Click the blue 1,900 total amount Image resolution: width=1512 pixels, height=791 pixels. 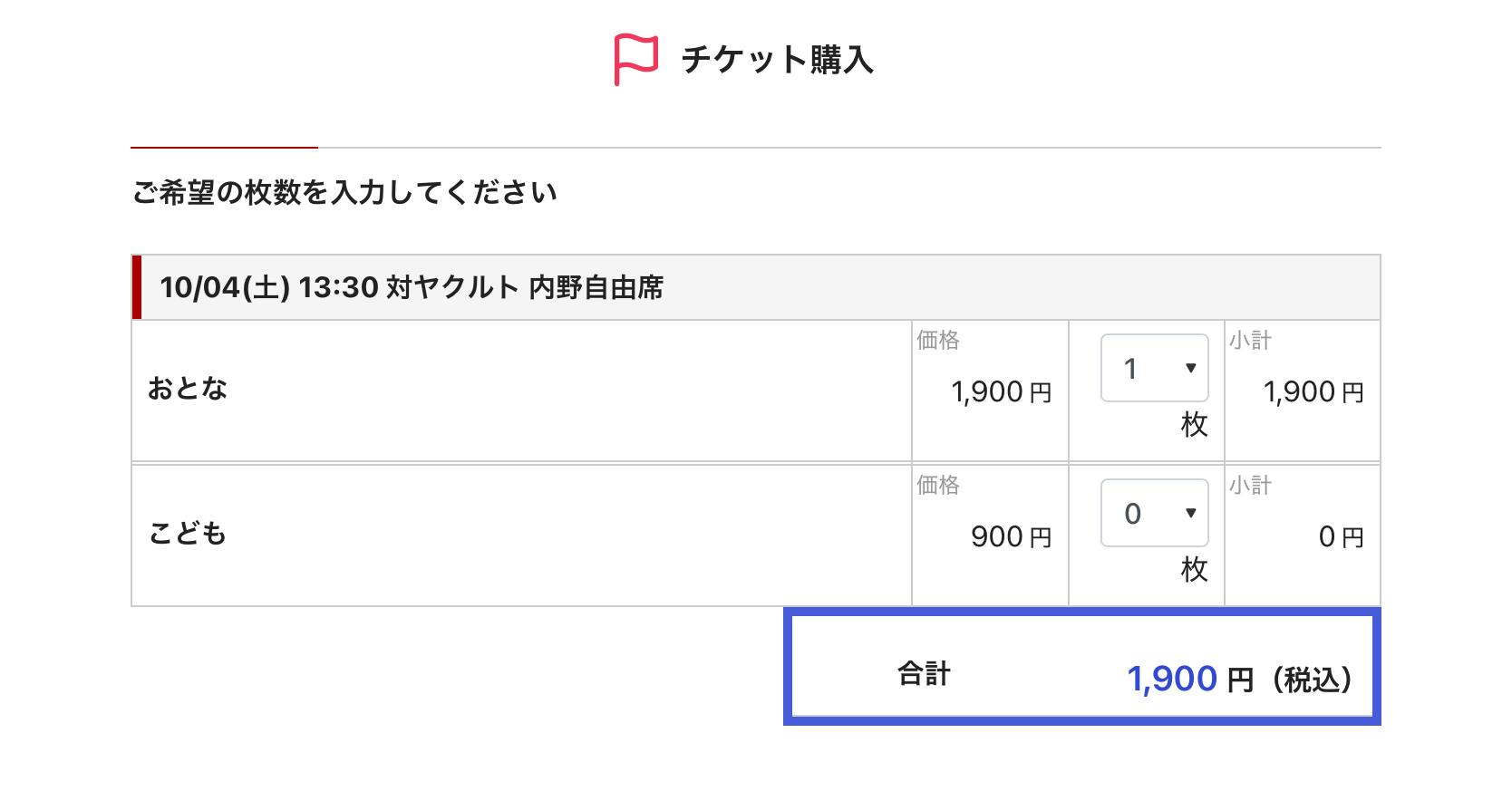point(1171,679)
